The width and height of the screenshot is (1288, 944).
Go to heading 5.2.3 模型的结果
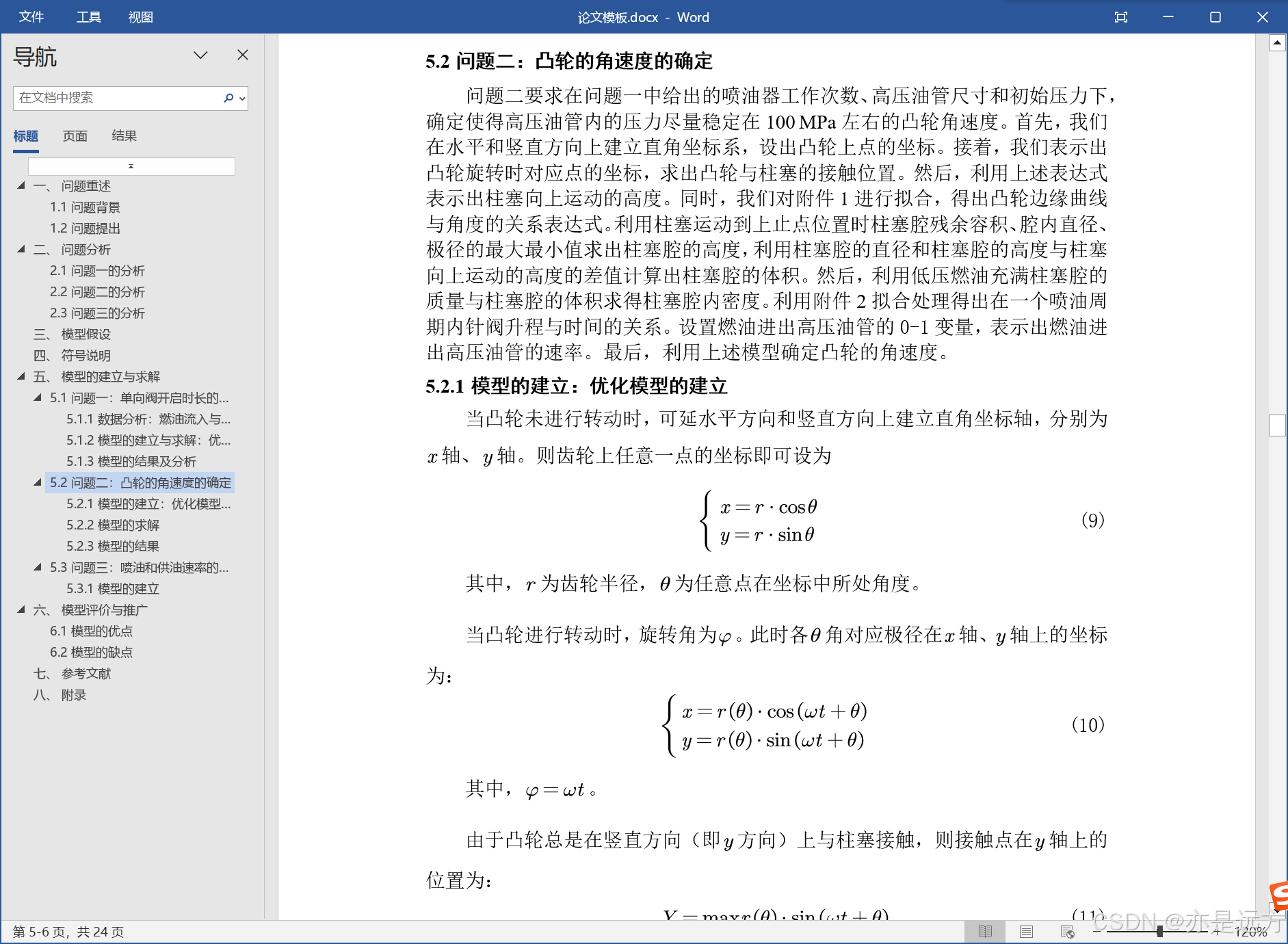(x=113, y=547)
